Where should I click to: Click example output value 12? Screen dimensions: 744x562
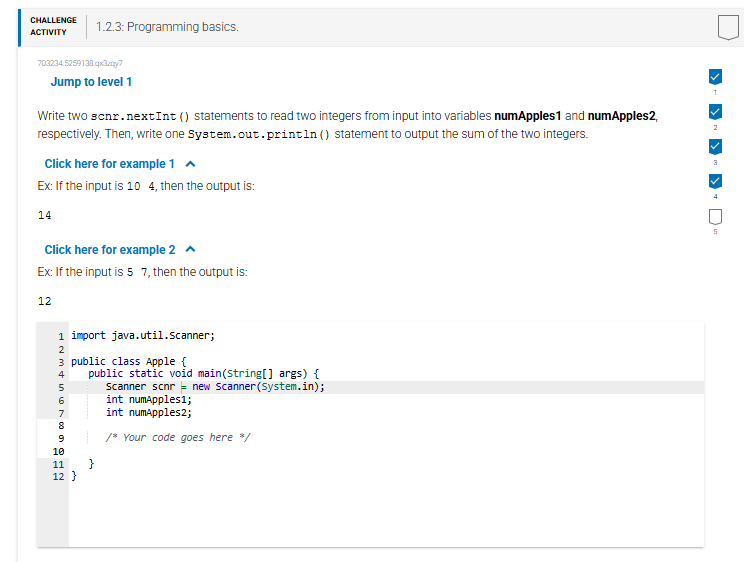point(45,301)
